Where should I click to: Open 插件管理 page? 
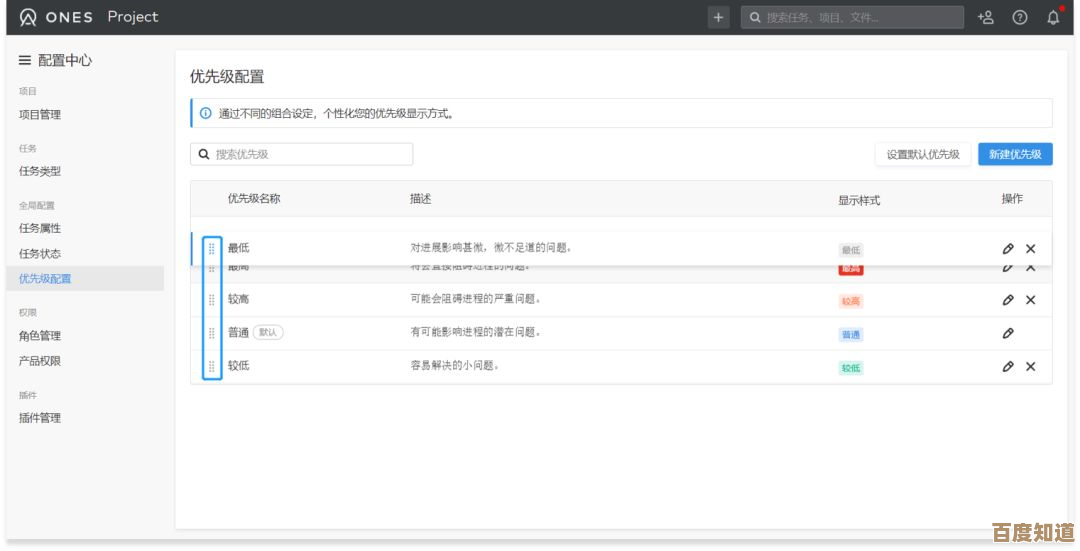click(x=40, y=418)
